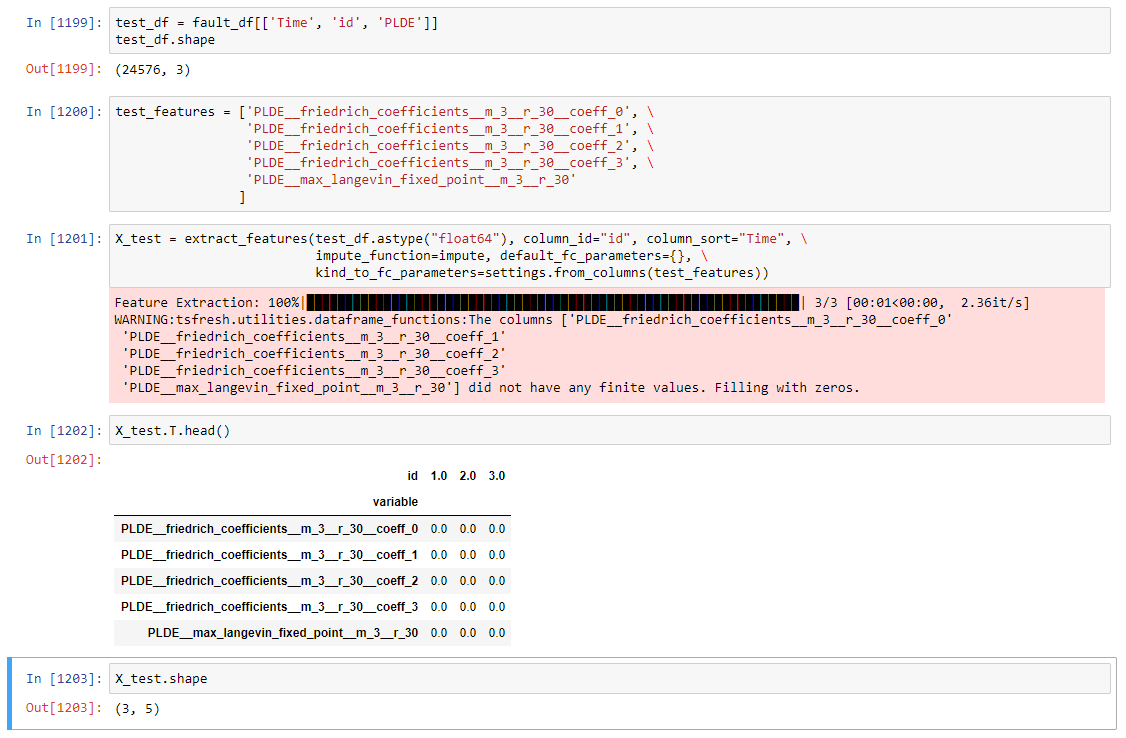Click the table column header 2.0
The width and height of the screenshot is (1126, 738).
pyautogui.click(x=467, y=476)
